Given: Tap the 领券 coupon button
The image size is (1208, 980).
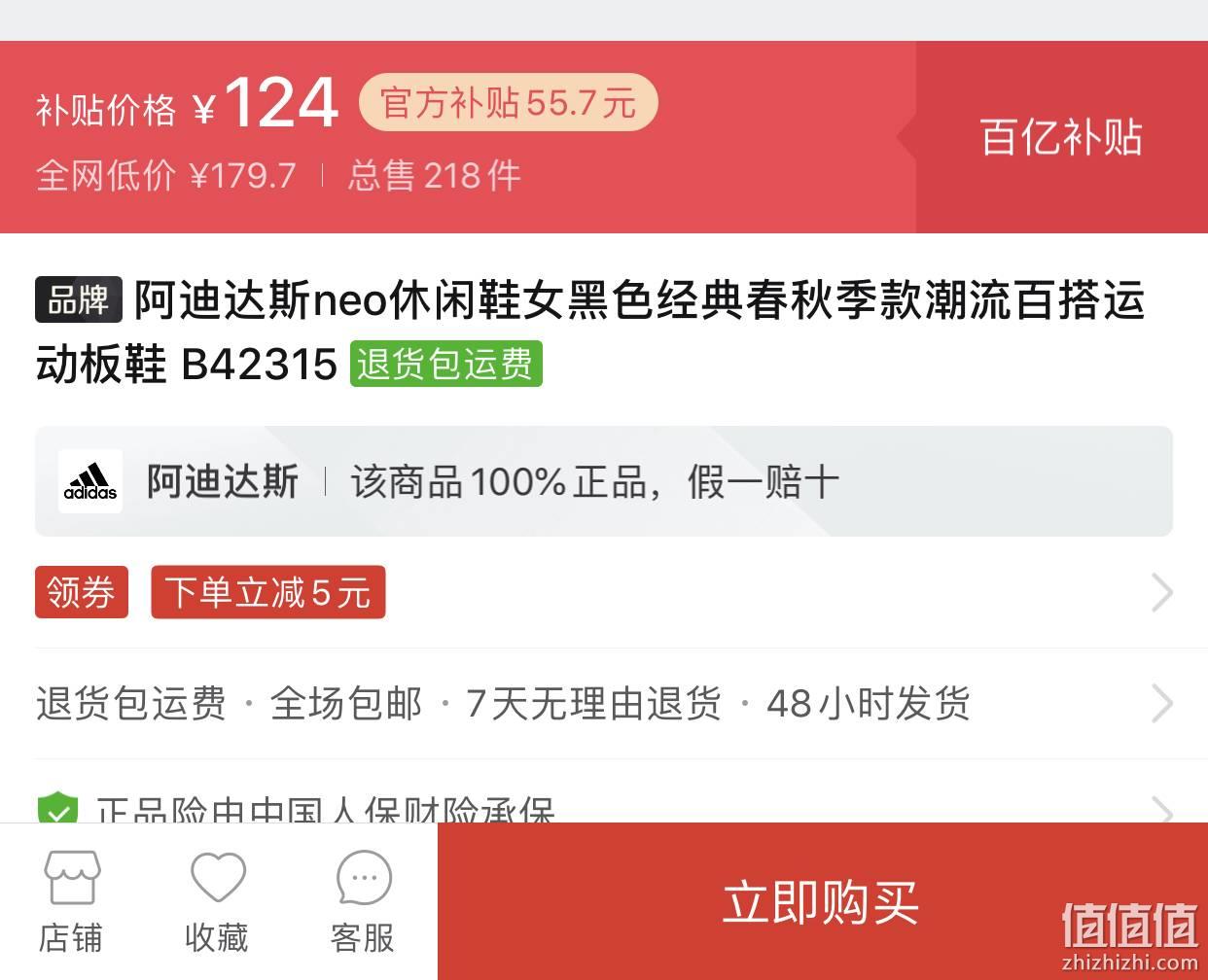Looking at the screenshot, I should tap(82, 592).
